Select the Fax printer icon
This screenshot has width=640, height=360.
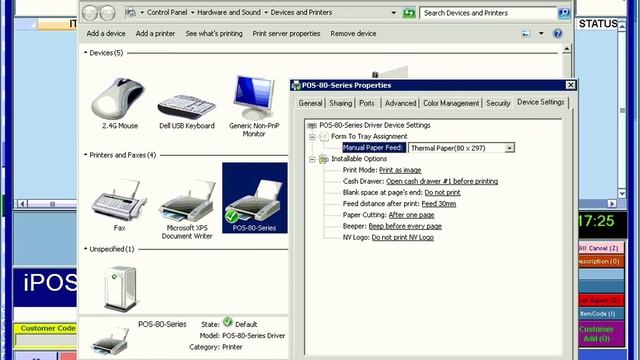(119, 200)
